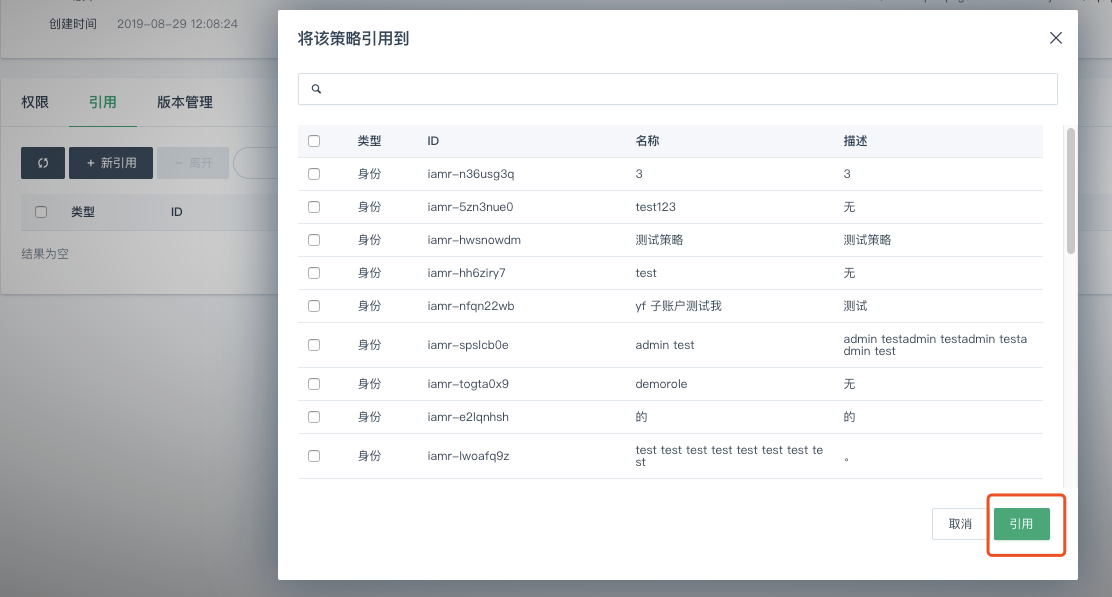Viewport: 1112px width, 597px height.
Task: Toggle the select-all checkbox in dialog header
Action: [x=314, y=141]
